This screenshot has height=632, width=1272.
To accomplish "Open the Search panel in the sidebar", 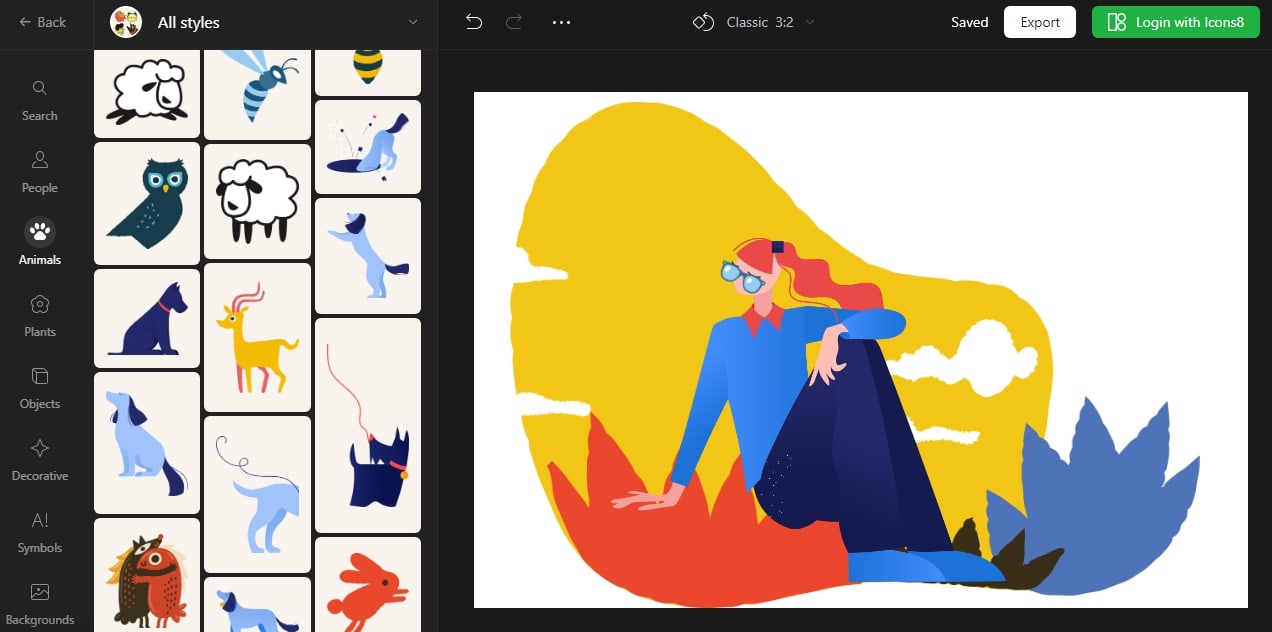I will click(x=39, y=98).
